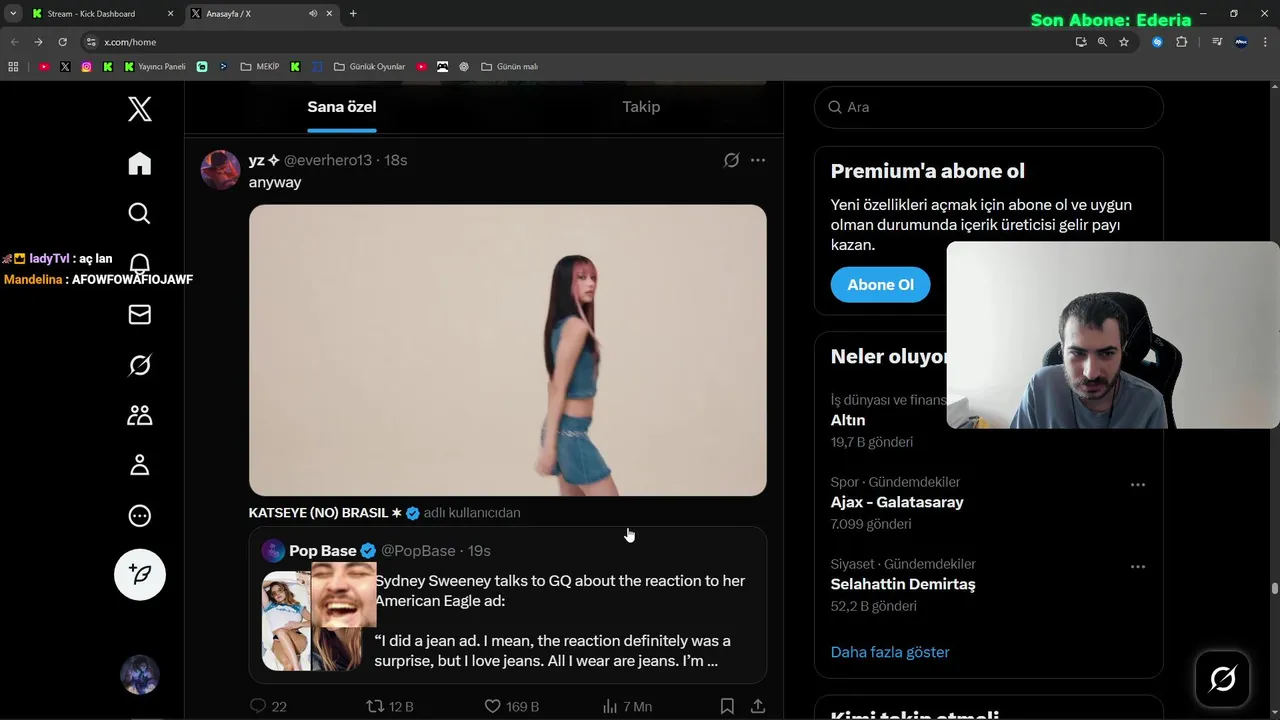
Task: Open Selahattin Demirtaş trend
Action: click(x=903, y=584)
